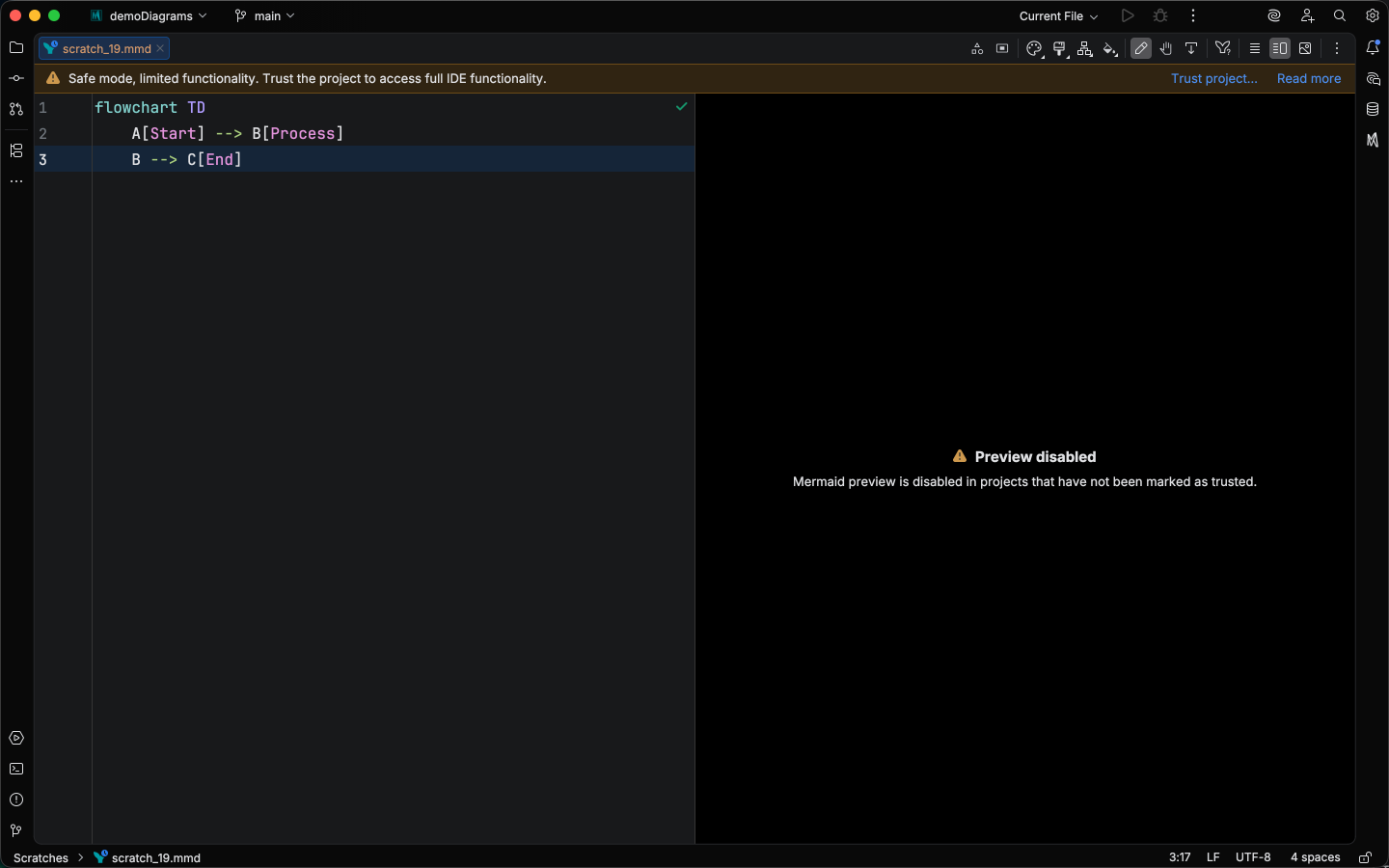Open the Current File run configuration dropdown
The height and width of the screenshot is (868, 1389).
coord(1058,16)
